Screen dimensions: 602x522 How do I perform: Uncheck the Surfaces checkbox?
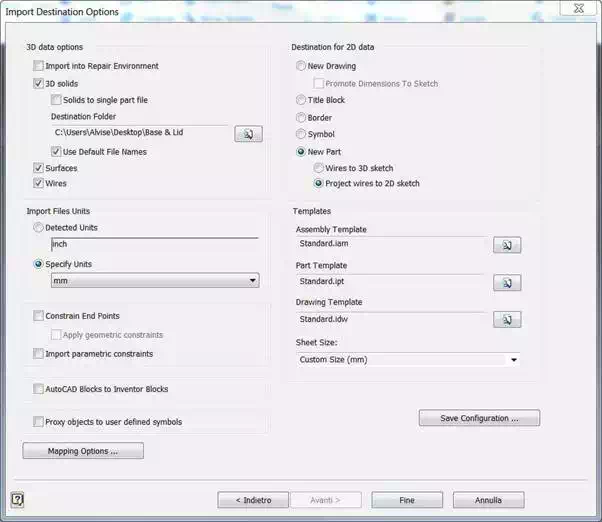coord(38,168)
